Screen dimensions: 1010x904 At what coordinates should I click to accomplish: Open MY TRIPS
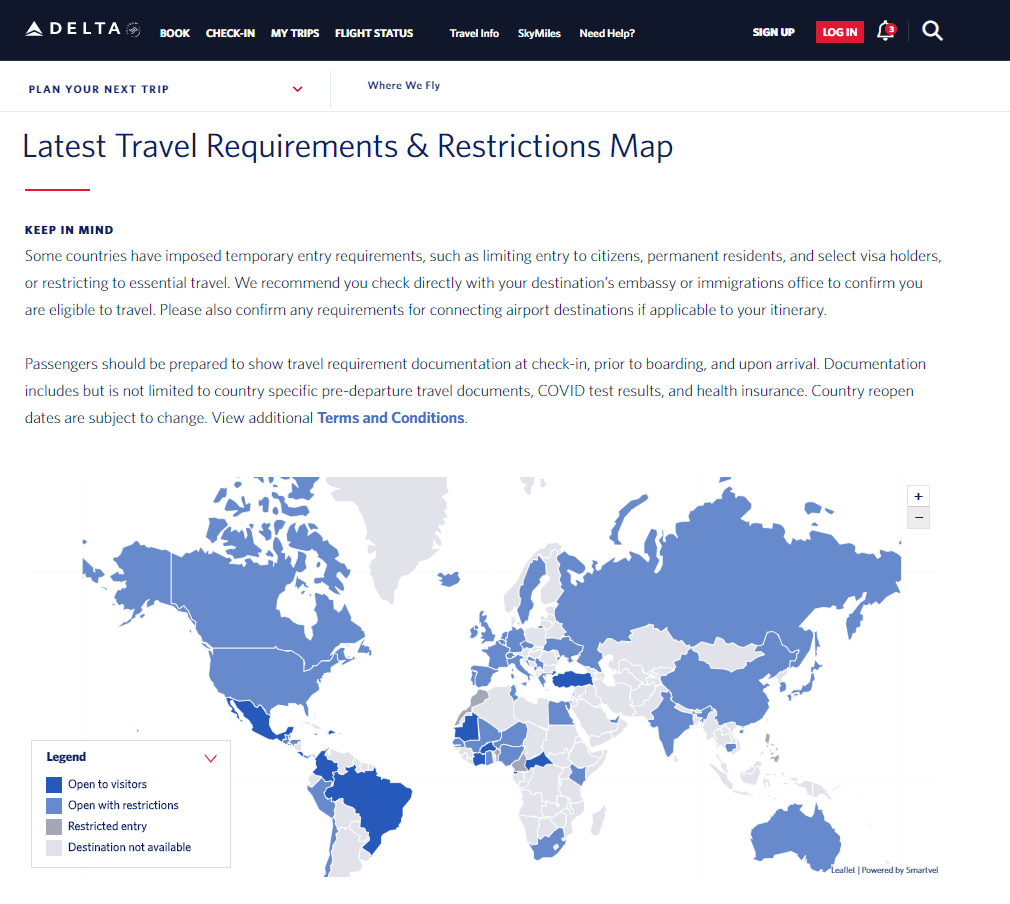pyautogui.click(x=294, y=33)
